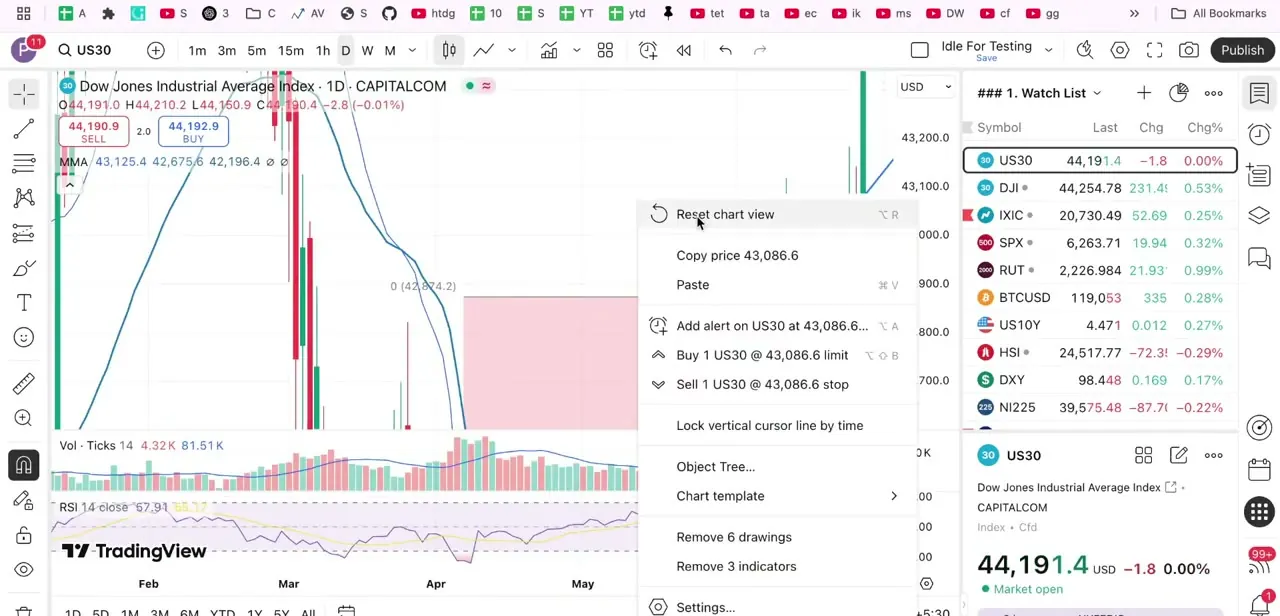Image resolution: width=1280 pixels, height=616 pixels.
Task: Select the brush drawing tool
Action: point(24,268)
